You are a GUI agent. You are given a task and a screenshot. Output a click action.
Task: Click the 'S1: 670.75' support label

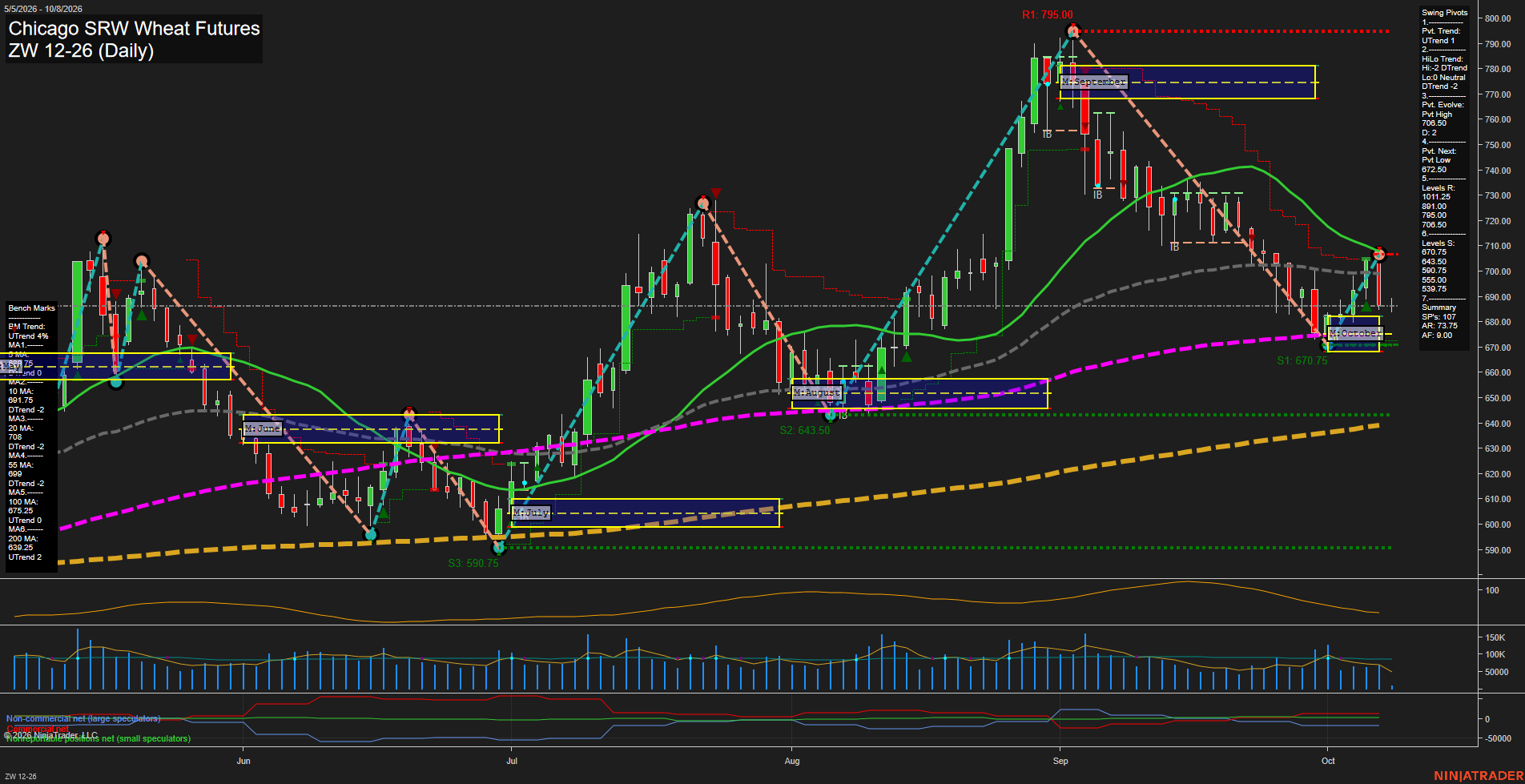click(x=1302, y=360)
